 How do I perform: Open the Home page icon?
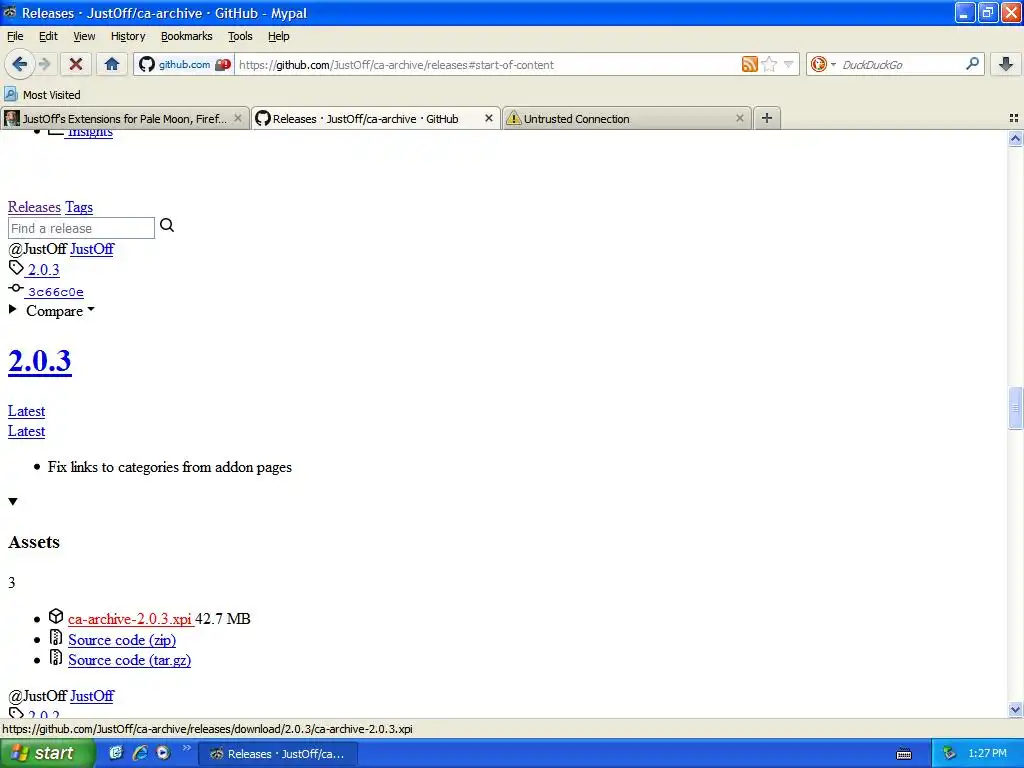click(112, 64)
